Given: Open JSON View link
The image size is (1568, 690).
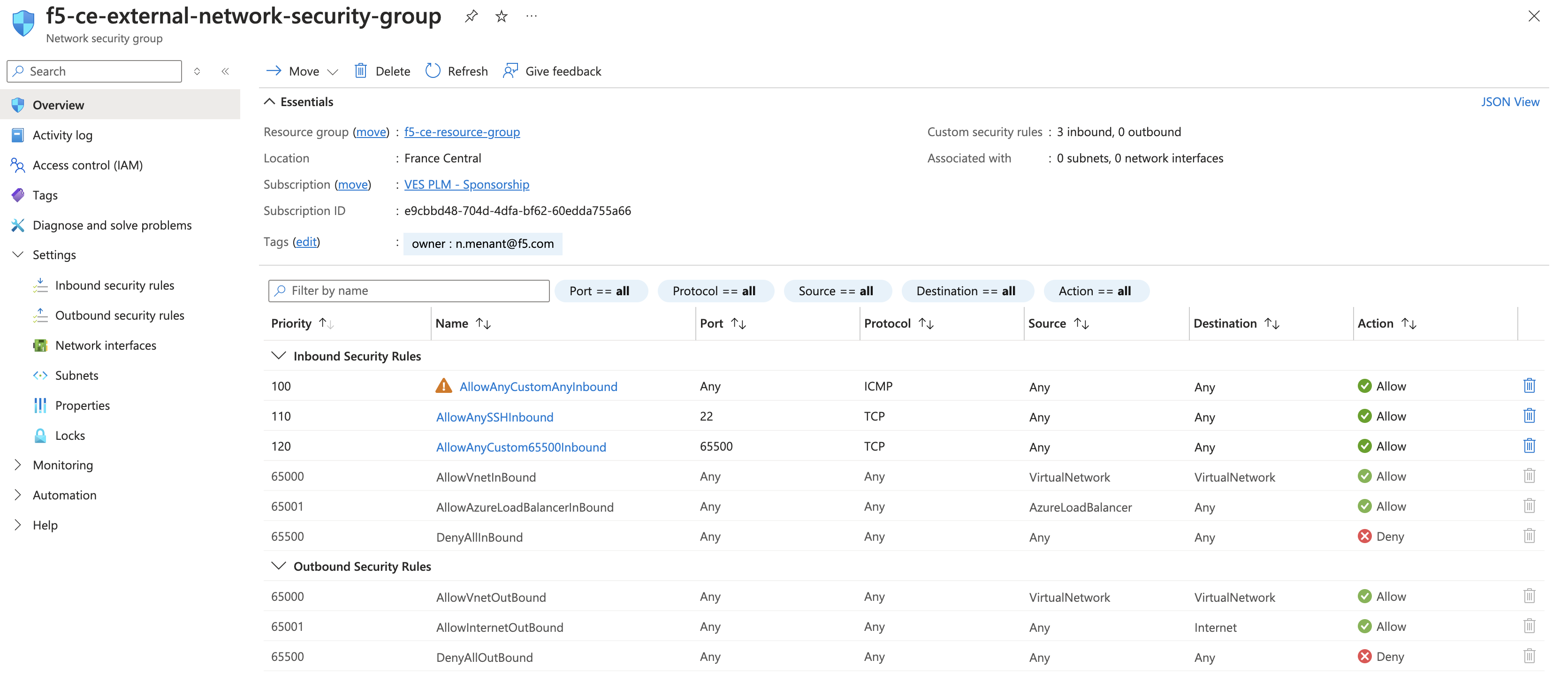Looking at the screenshot, I should tap(1509, 102).
